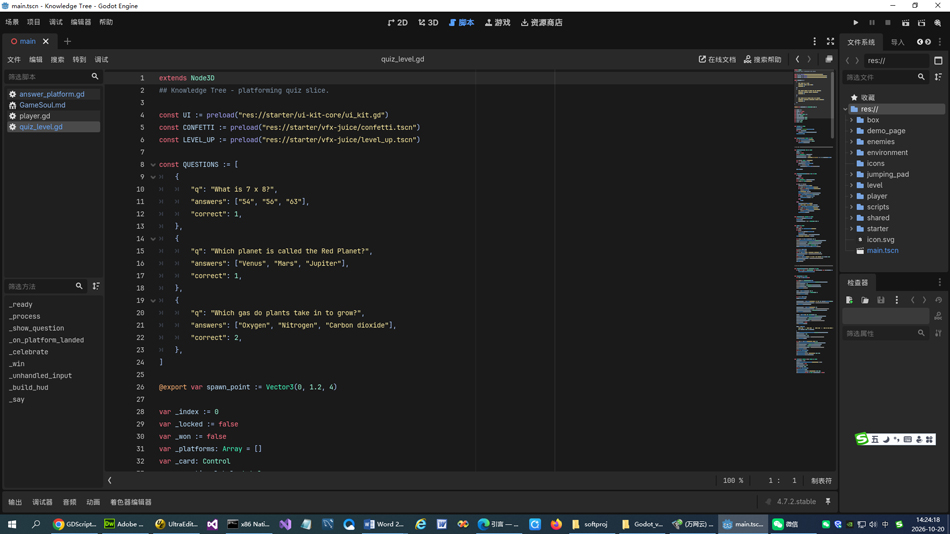Jump to _show_question method
The image size is (950, 534).
(x=36, y=328)
